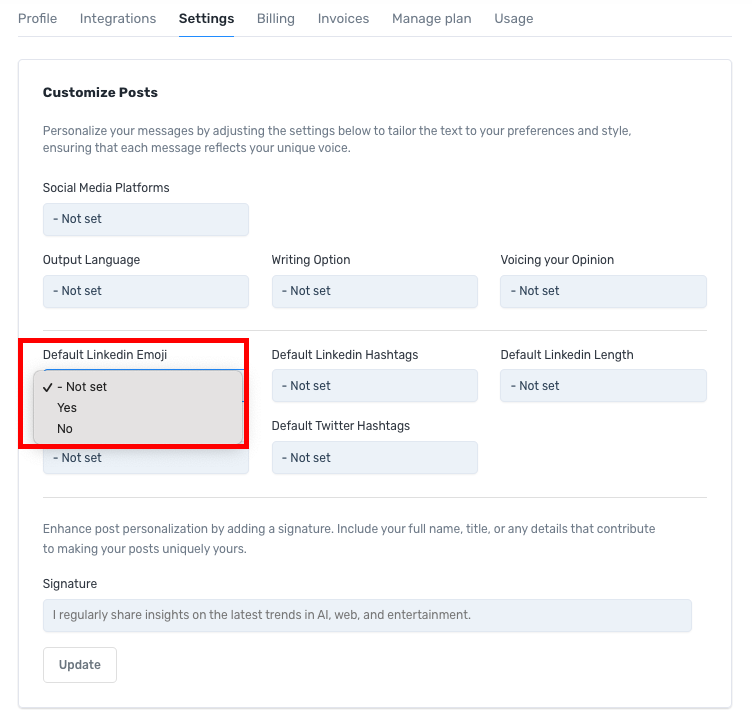The width and height of the screenshot is (752, 725).
Task: Select the Settings tab
Action: coord(206,18)
